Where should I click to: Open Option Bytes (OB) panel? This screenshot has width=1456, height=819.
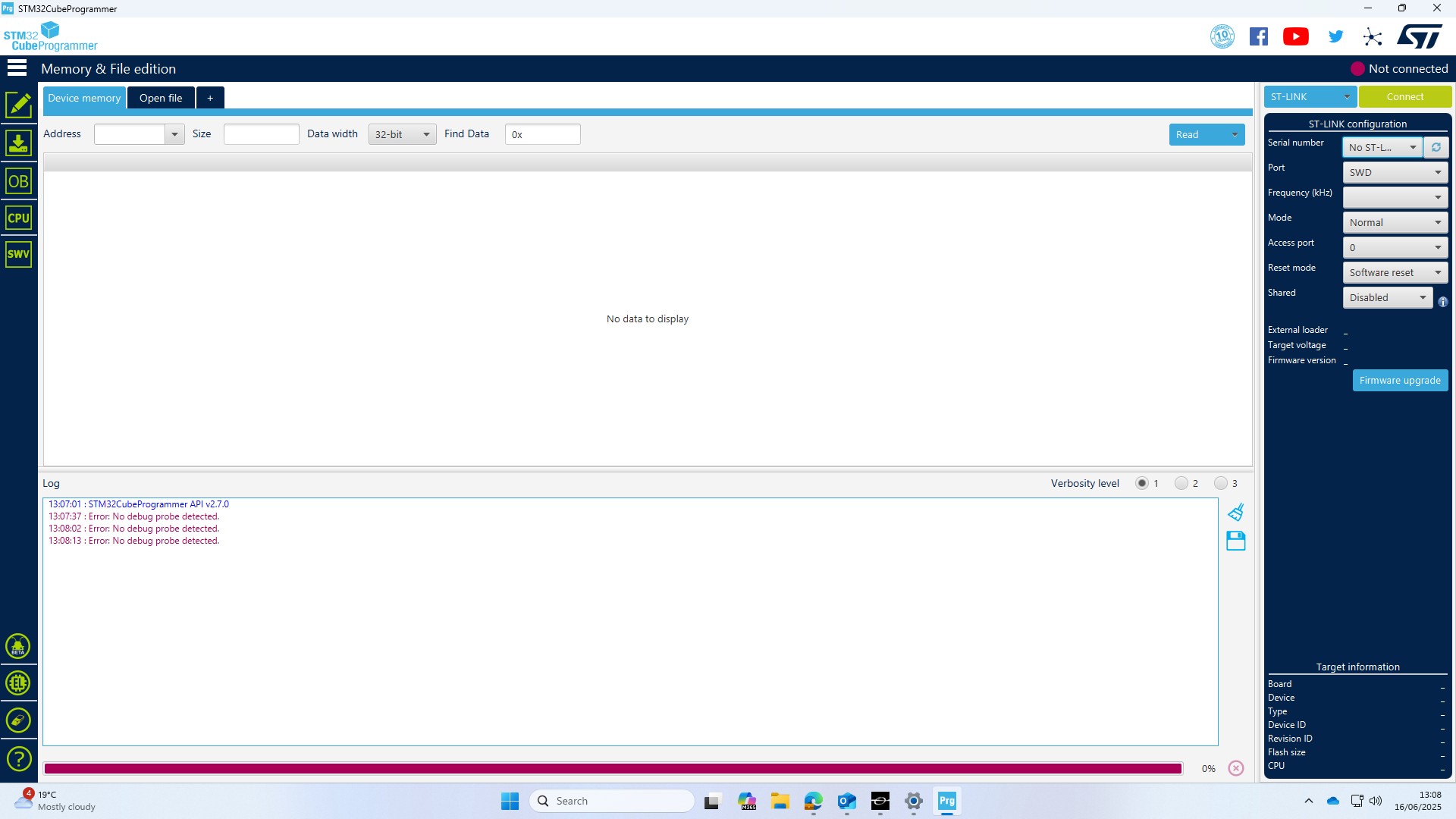tap(18, 181)
